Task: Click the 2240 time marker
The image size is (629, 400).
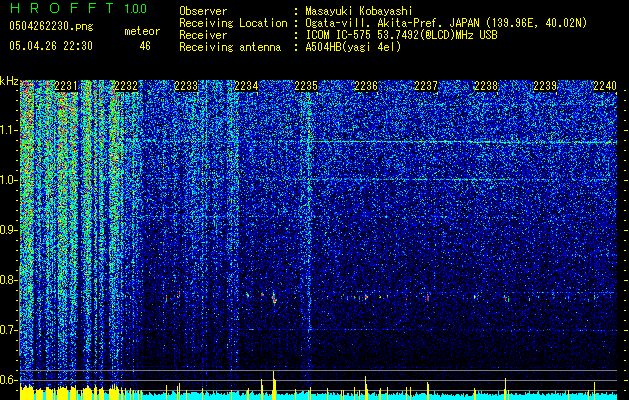Action: (x=605, y=86)
